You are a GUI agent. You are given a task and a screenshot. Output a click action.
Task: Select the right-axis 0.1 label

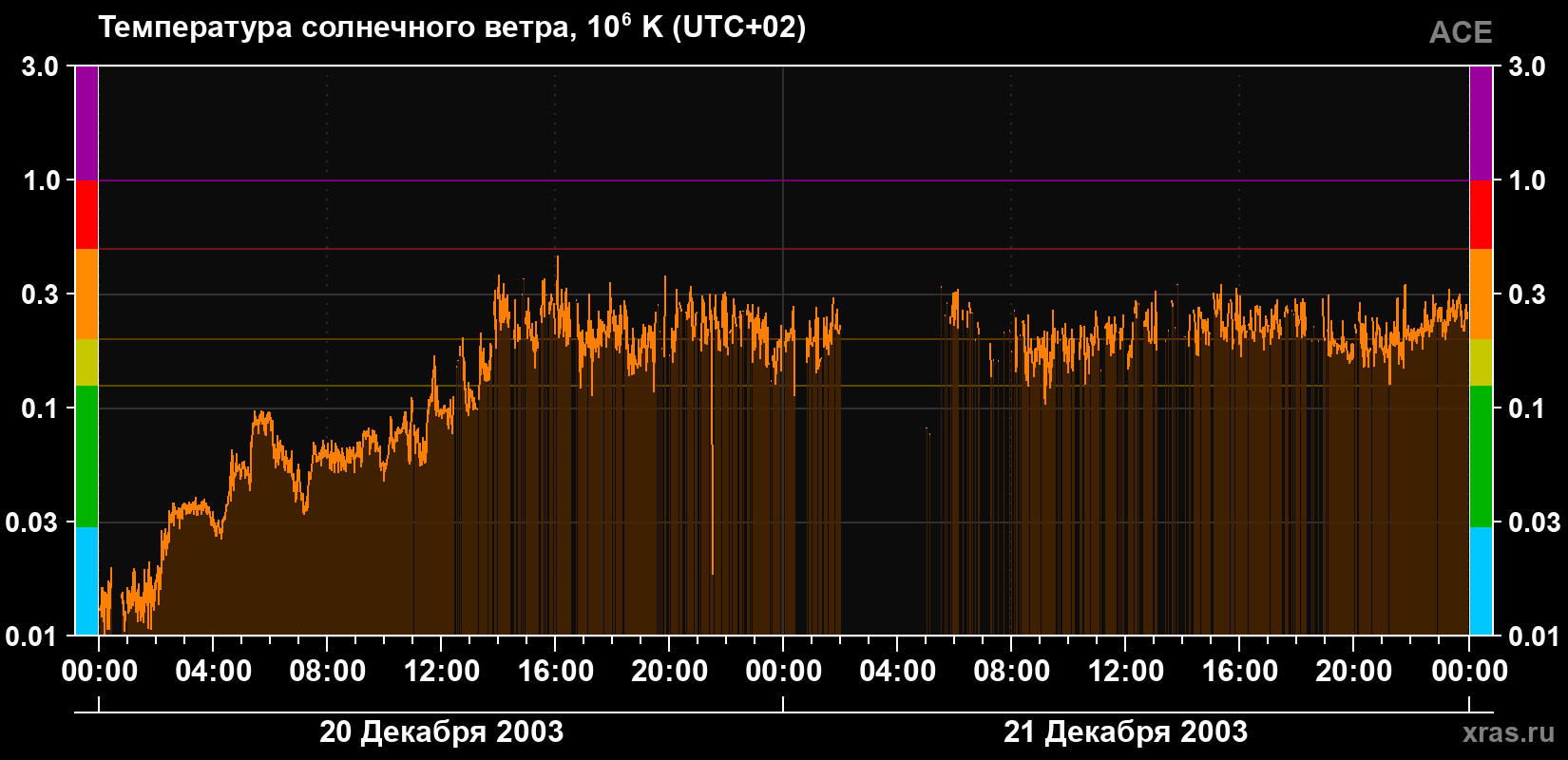pyautogui.click(x=1527, y=408)
